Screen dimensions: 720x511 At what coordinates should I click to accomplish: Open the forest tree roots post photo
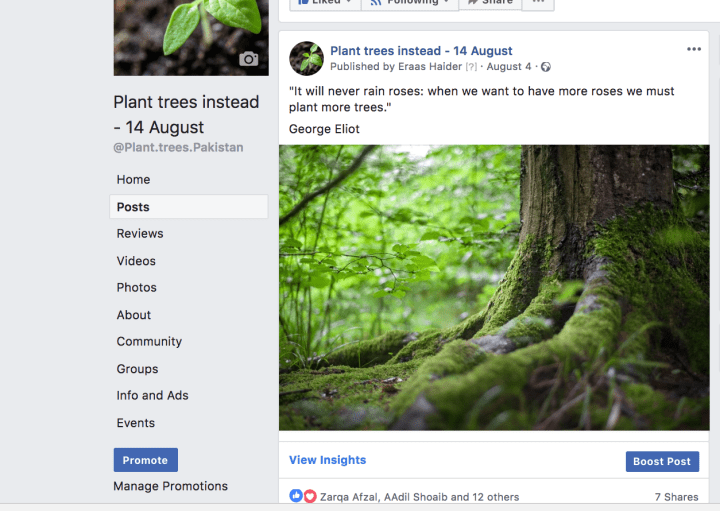494,288
